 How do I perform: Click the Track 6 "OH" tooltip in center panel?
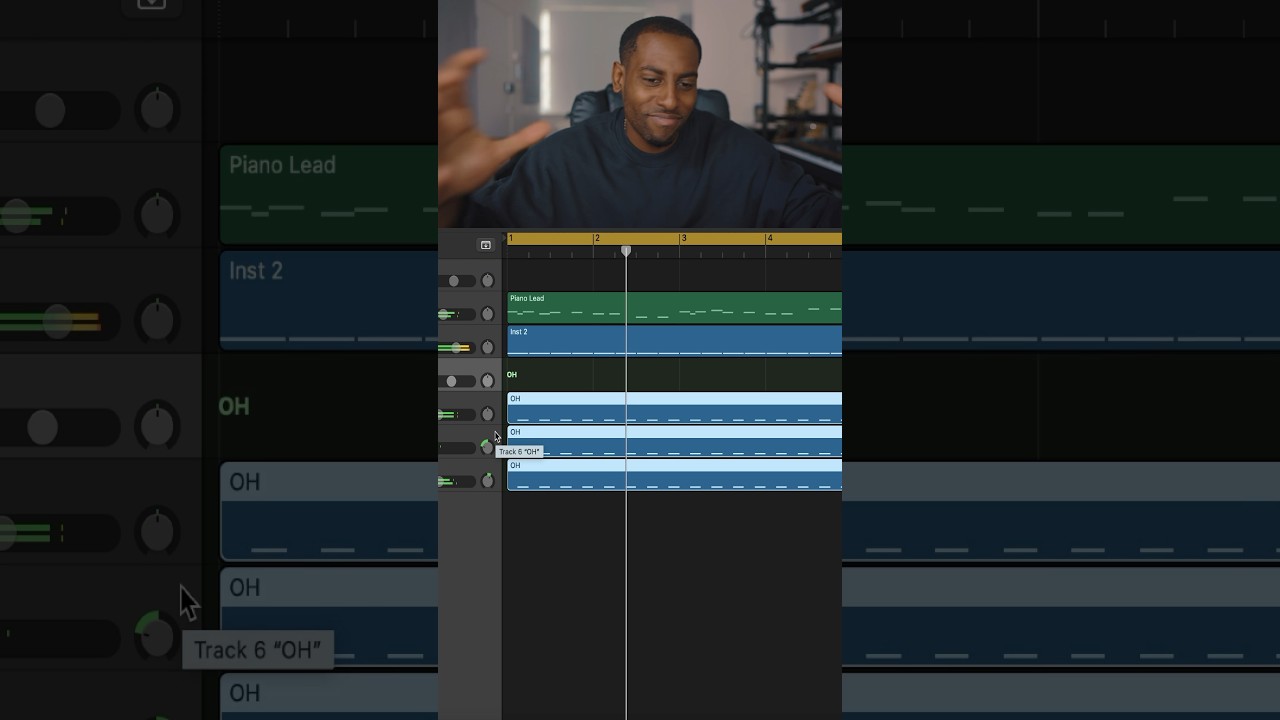point(519,452)
